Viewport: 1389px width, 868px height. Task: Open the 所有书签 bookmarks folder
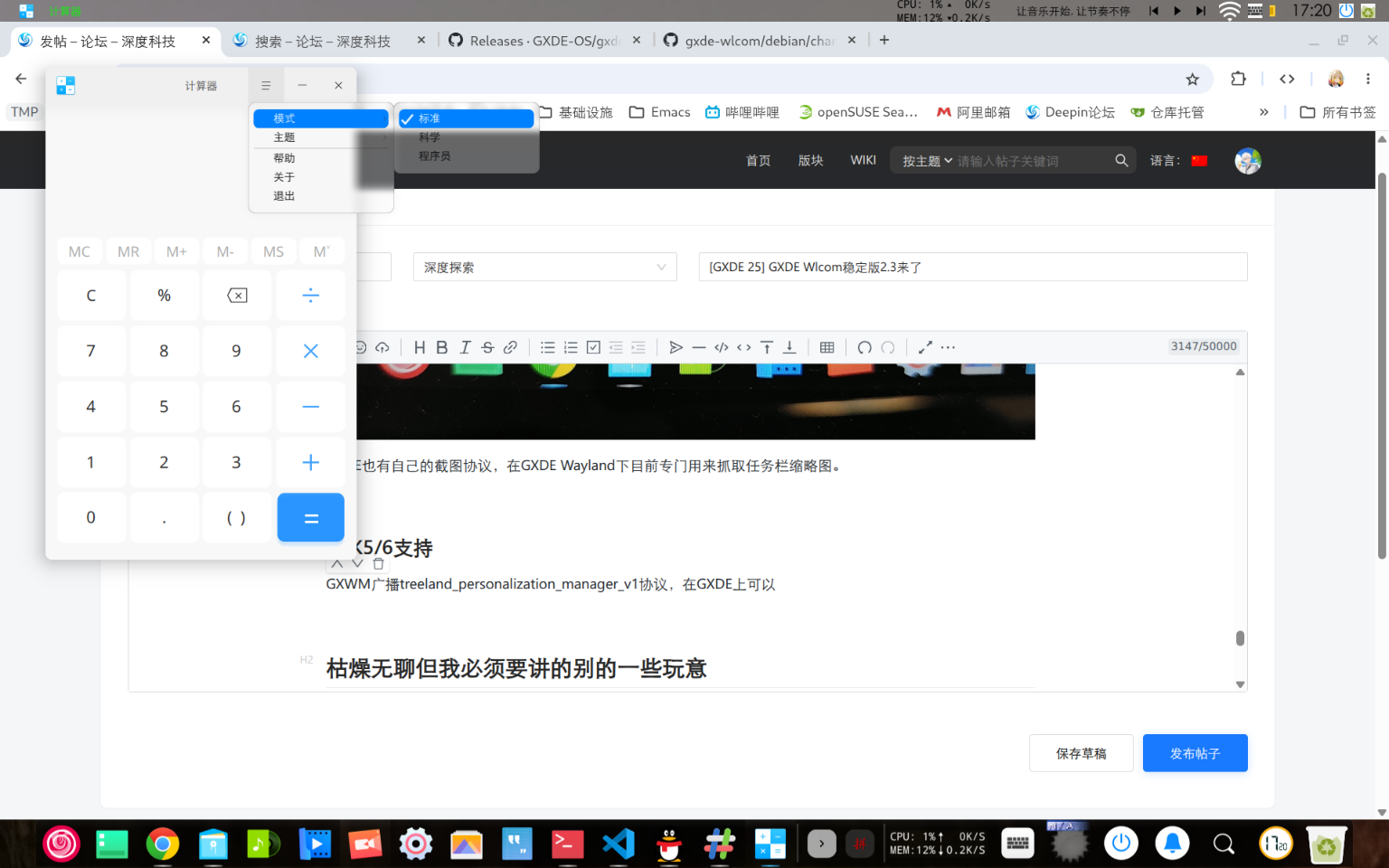(x=1337, y=112)
